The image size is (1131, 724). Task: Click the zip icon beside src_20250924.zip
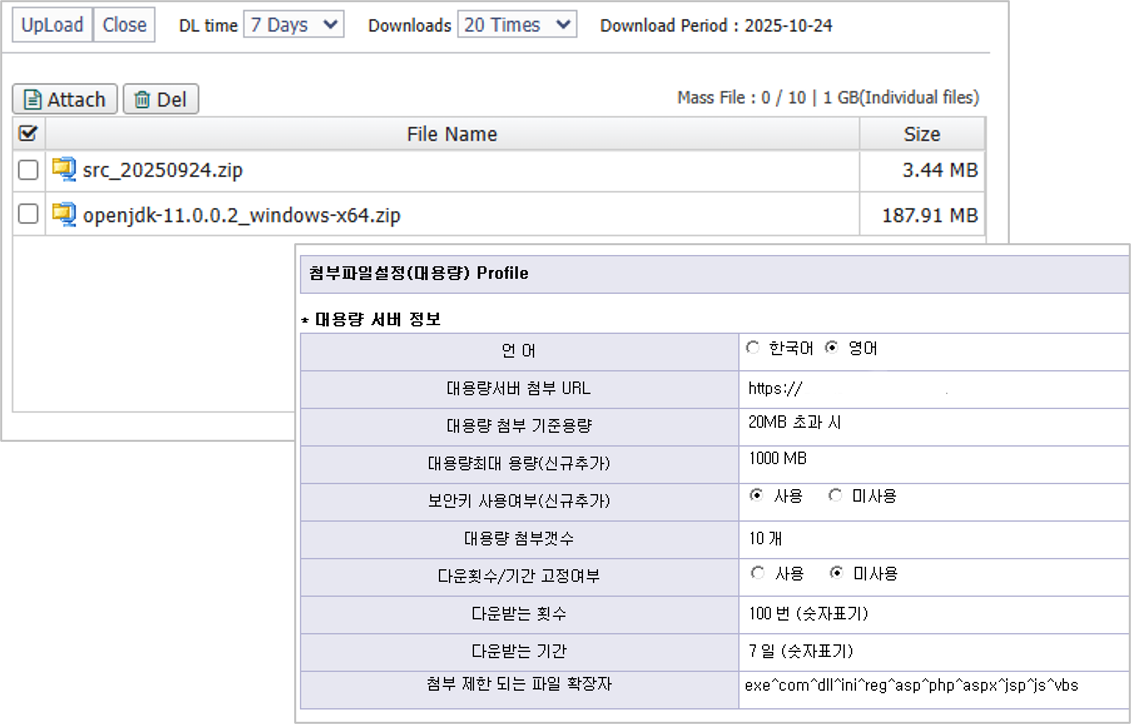[64, 170]
